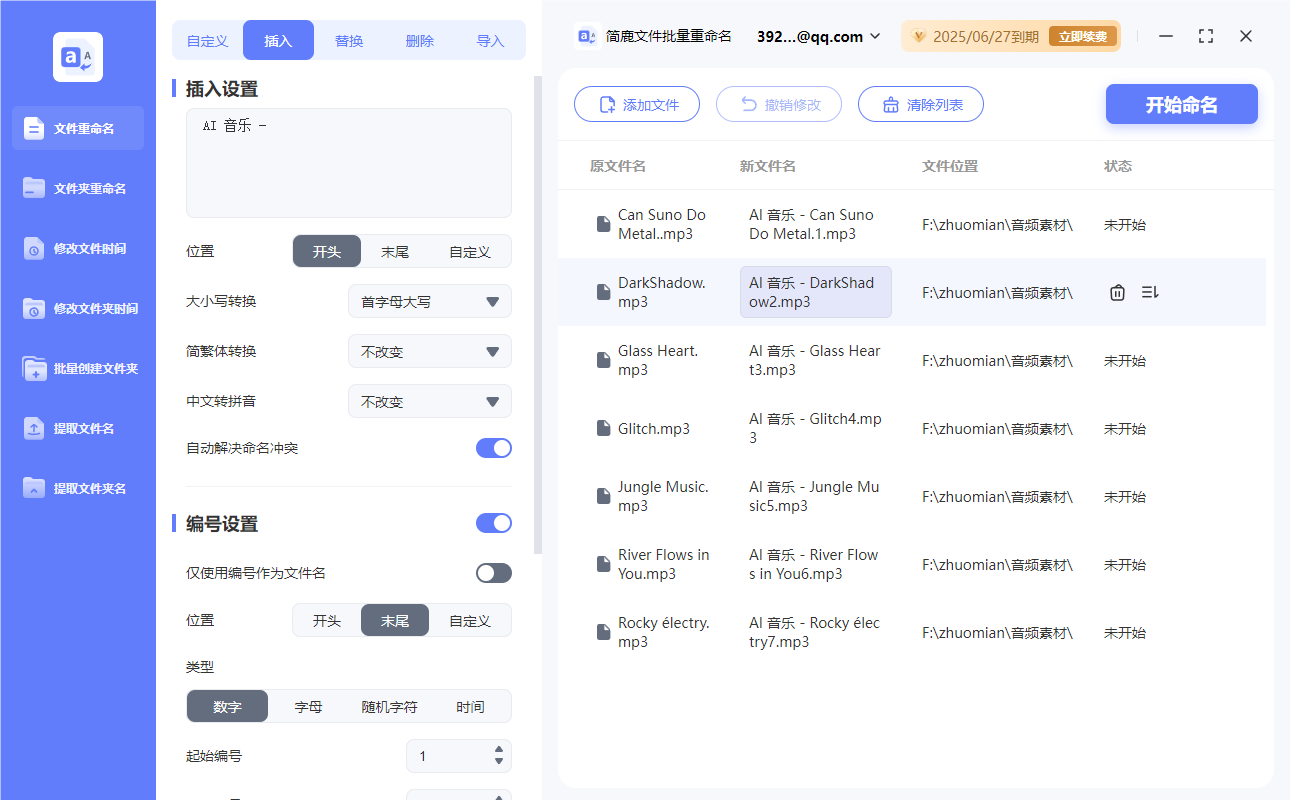The height and width of the screenshot is (800, 1290).
Task: Open the 提取文件夹名 tool
Action: [x=77, y=488]
